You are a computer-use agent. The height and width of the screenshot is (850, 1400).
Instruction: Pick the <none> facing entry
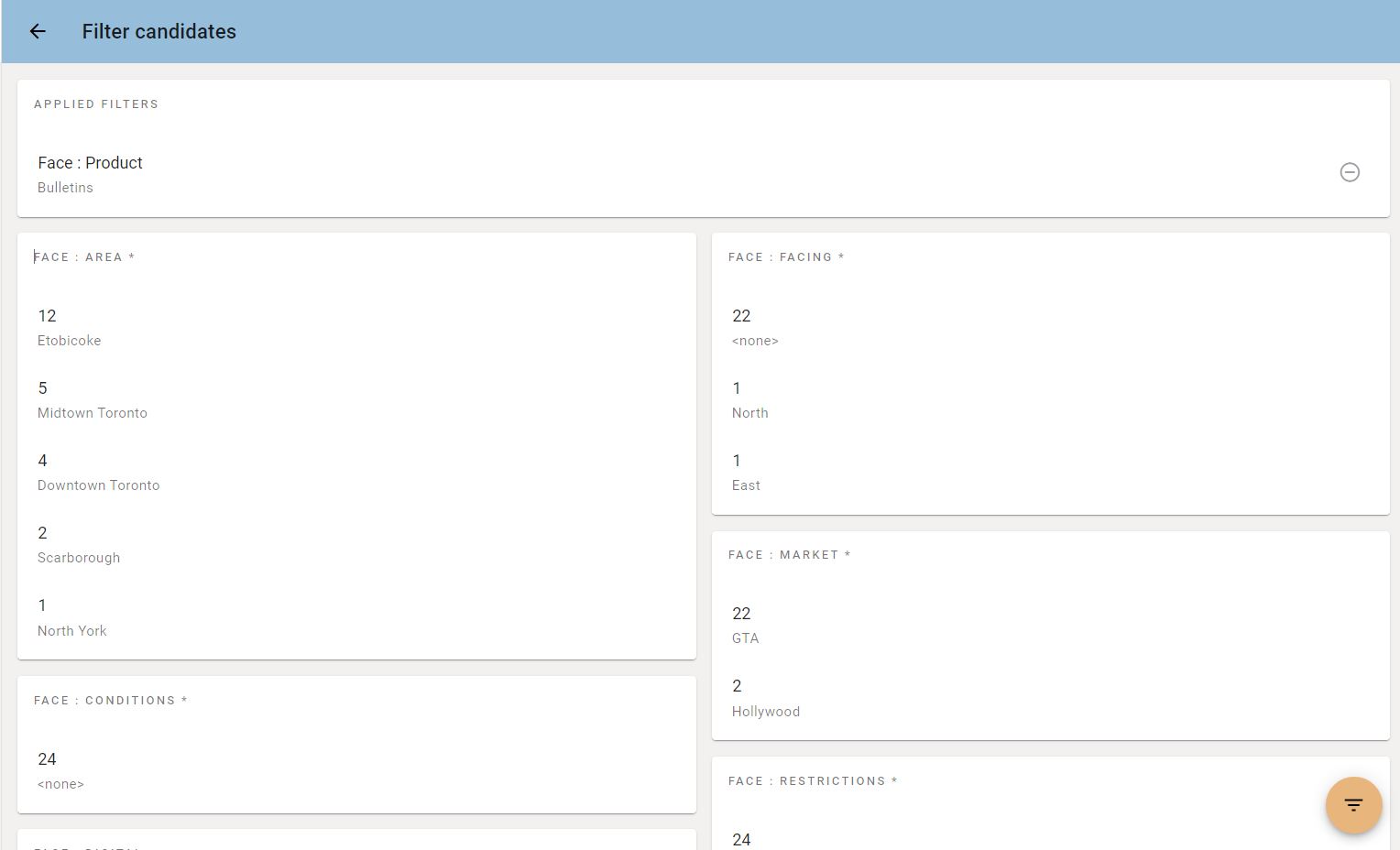[x=1051, y=328]
